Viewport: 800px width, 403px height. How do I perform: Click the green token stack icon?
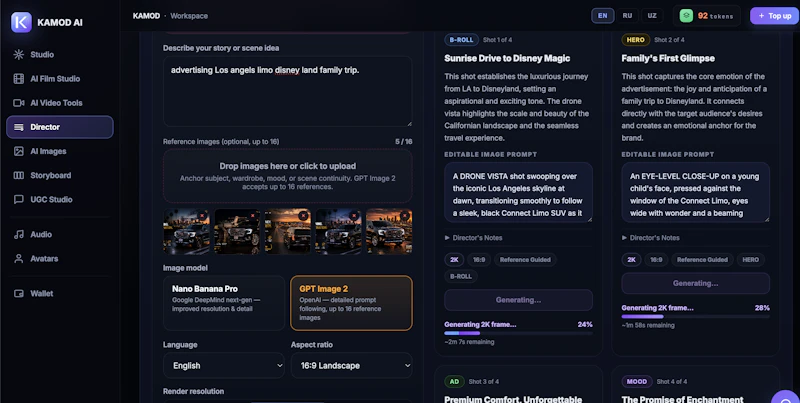(x=686, y=16)
